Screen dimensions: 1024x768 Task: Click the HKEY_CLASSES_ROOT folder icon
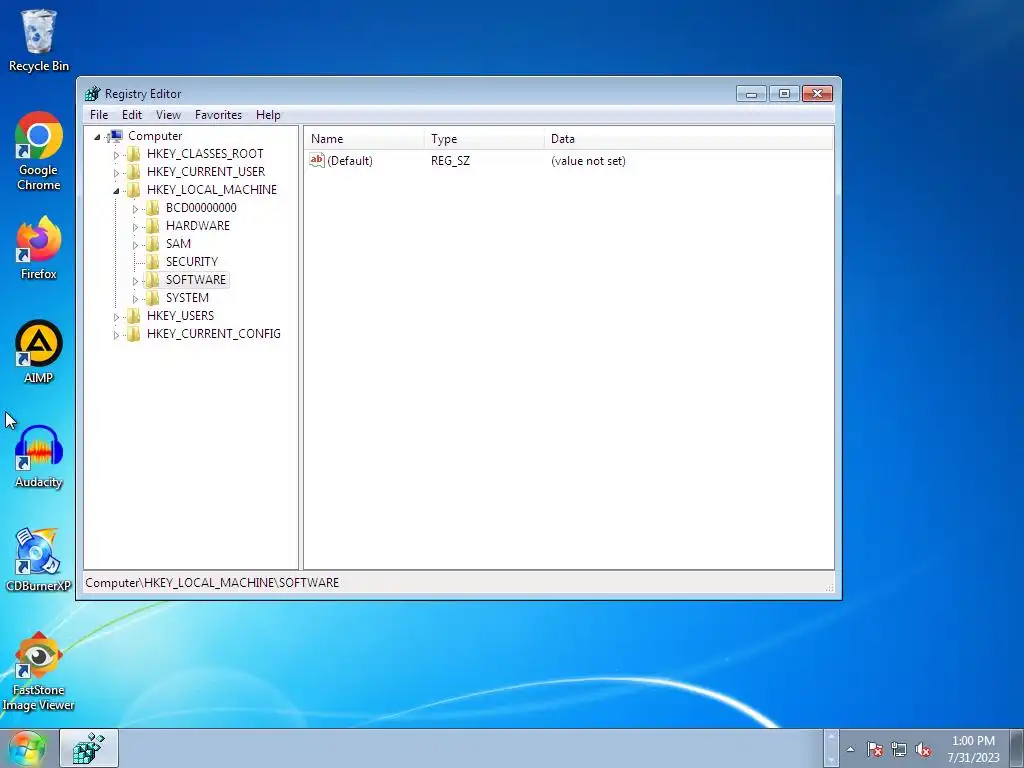point(134,154)
